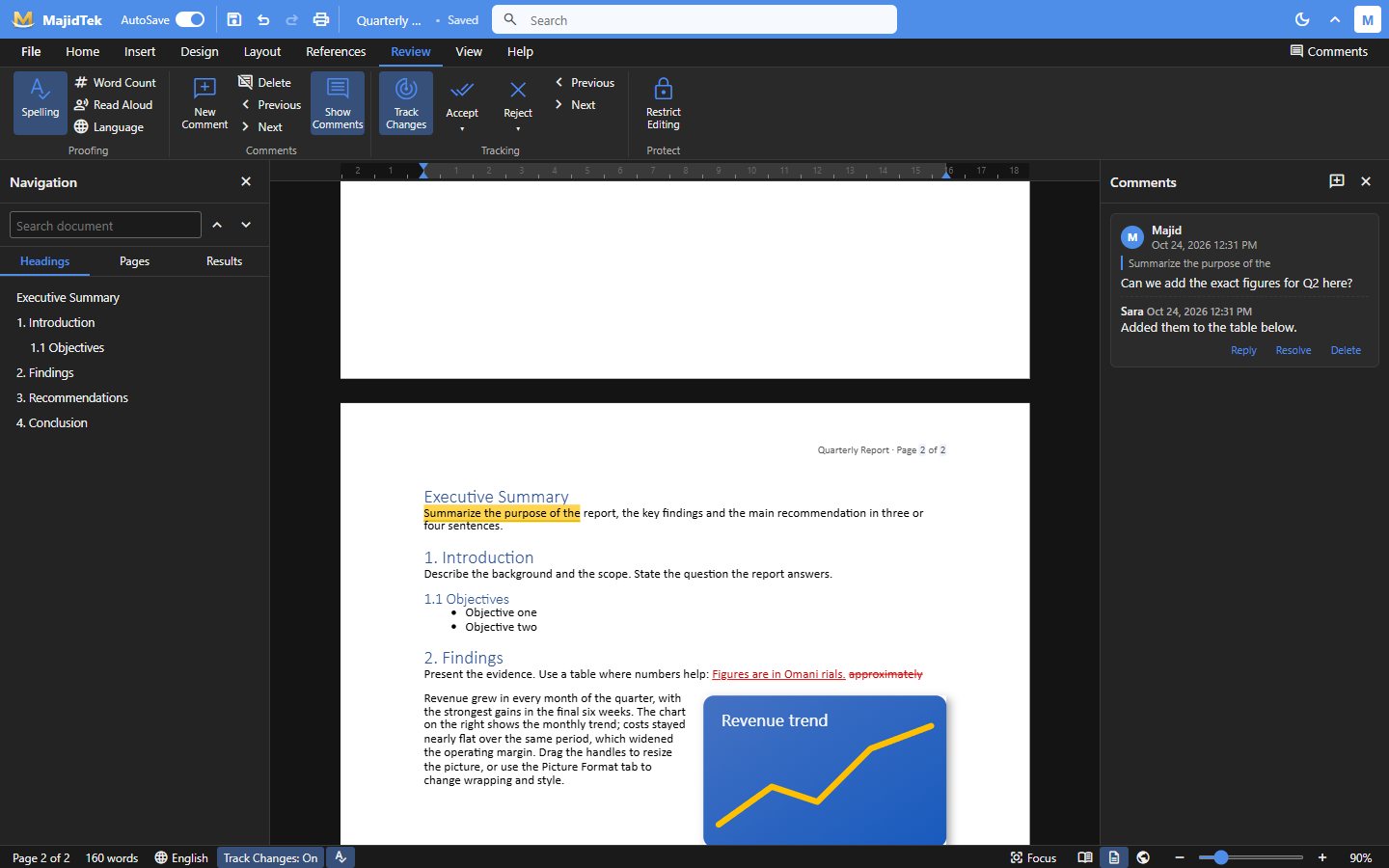Delete the selected comment via ribbon

click(x=265, y=83)
